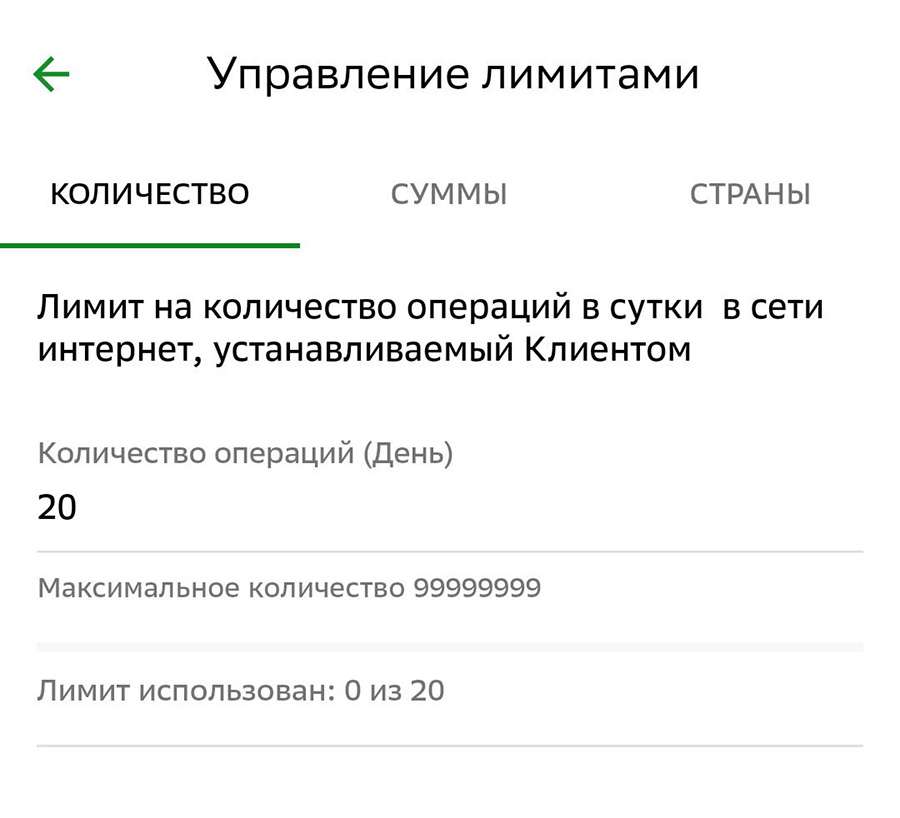Click the Управление лимитами title
This screenshot has width=900, height=818.
[x=454, y=72]
